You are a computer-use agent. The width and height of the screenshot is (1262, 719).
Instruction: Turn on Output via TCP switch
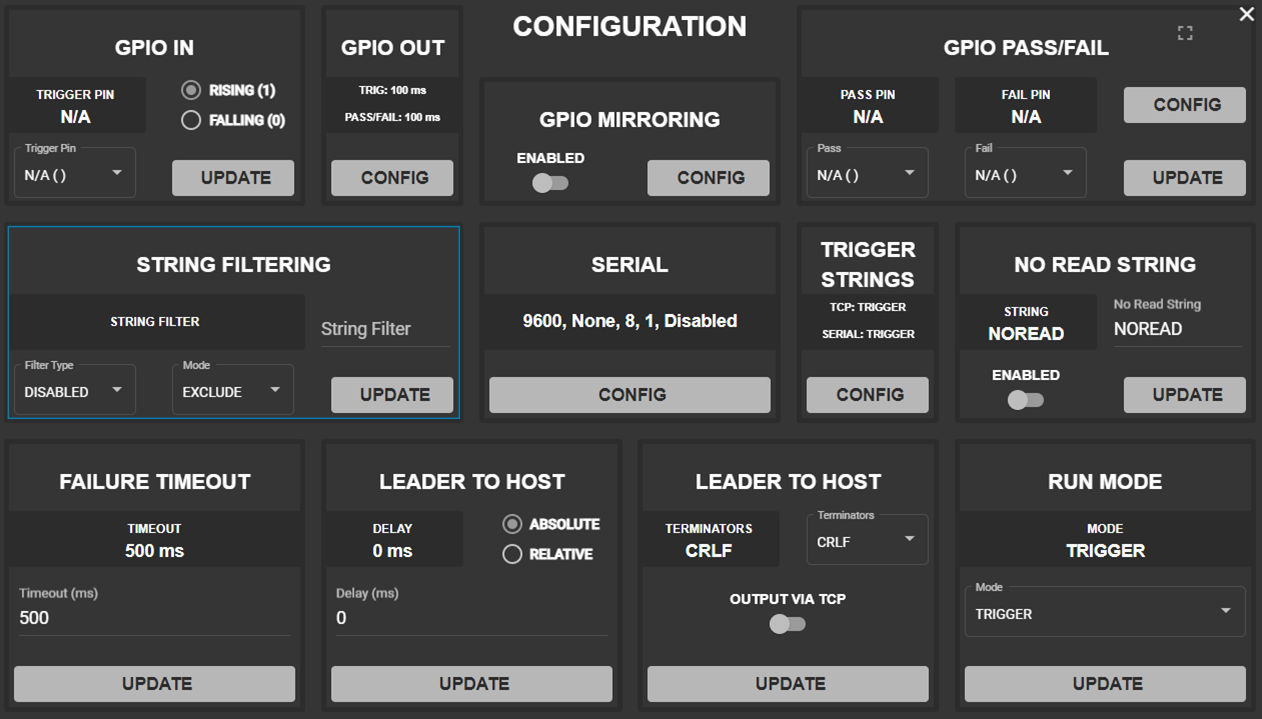[x=787, y=624]
